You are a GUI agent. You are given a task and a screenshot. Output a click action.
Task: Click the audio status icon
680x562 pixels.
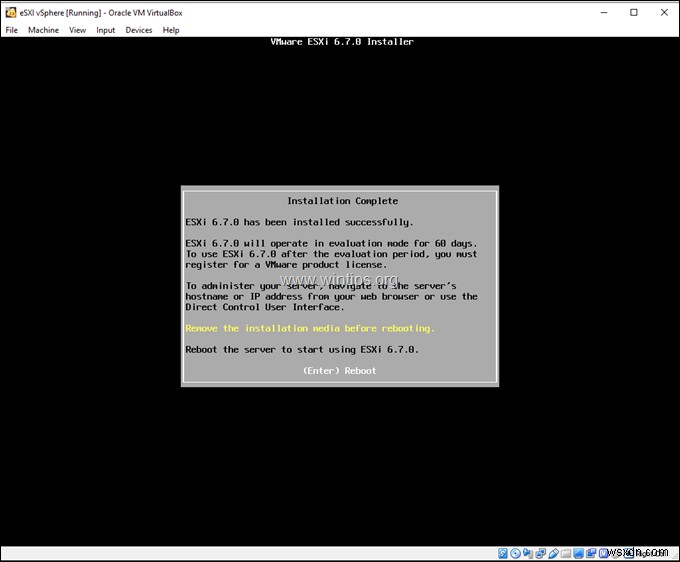528,553
